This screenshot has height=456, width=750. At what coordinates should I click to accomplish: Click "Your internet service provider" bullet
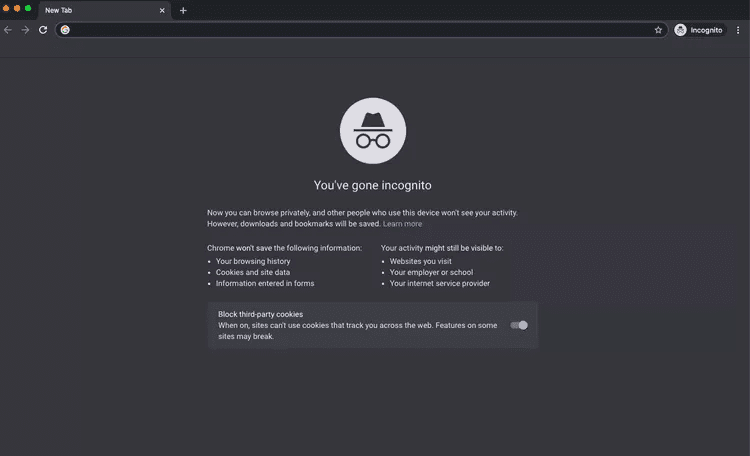click(440, 283)
